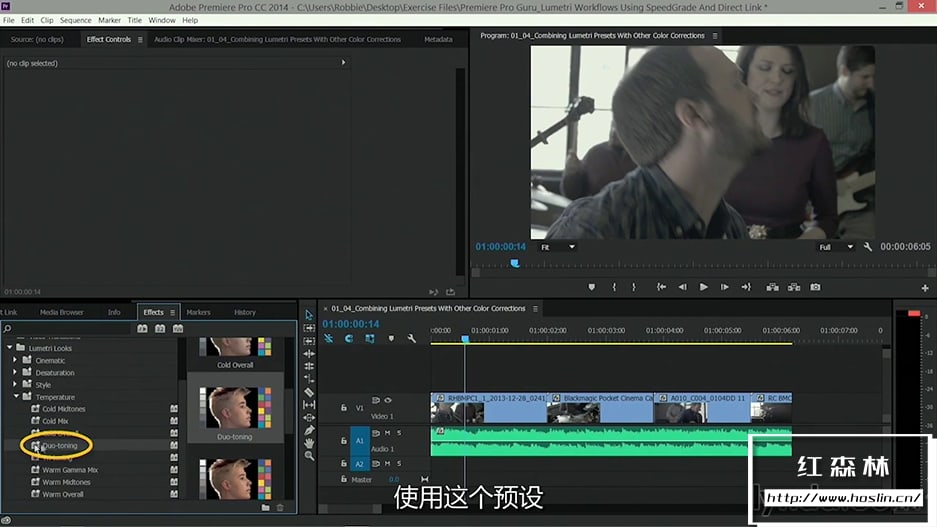Open the File menu
The image size is (937, 527).
[8, 20]
